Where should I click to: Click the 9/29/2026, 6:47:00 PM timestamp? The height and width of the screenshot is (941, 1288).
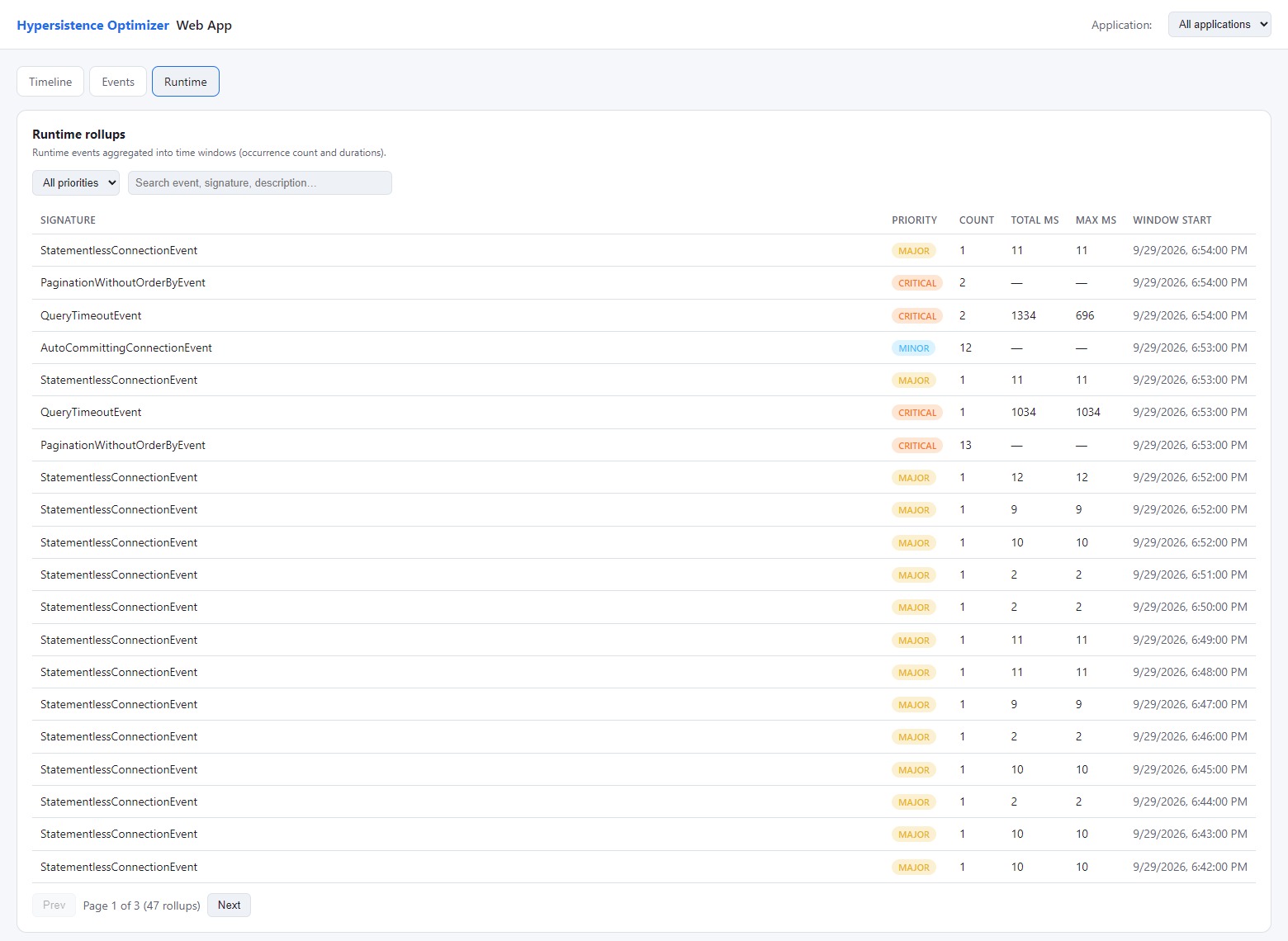coord(1190,704)
